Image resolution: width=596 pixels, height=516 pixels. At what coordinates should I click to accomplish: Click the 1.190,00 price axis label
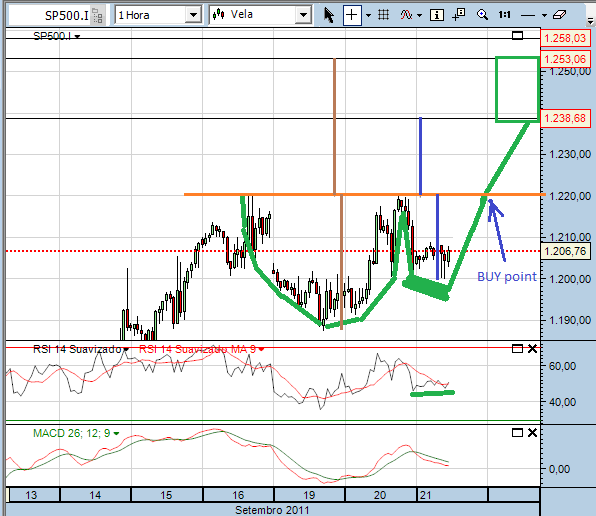click(570, 320)
